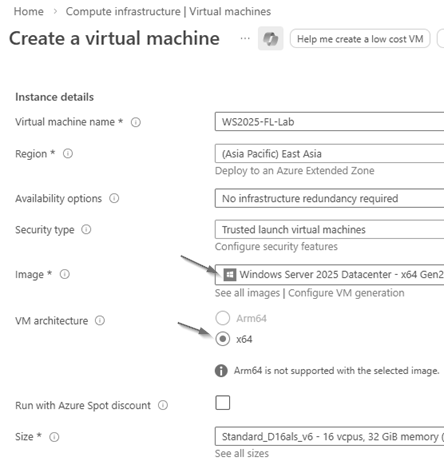Screen dimensions: 444x461
Task: Open Compute infrastructure Virtual machines breadcrumb
Action: click(x=168, y=12)
